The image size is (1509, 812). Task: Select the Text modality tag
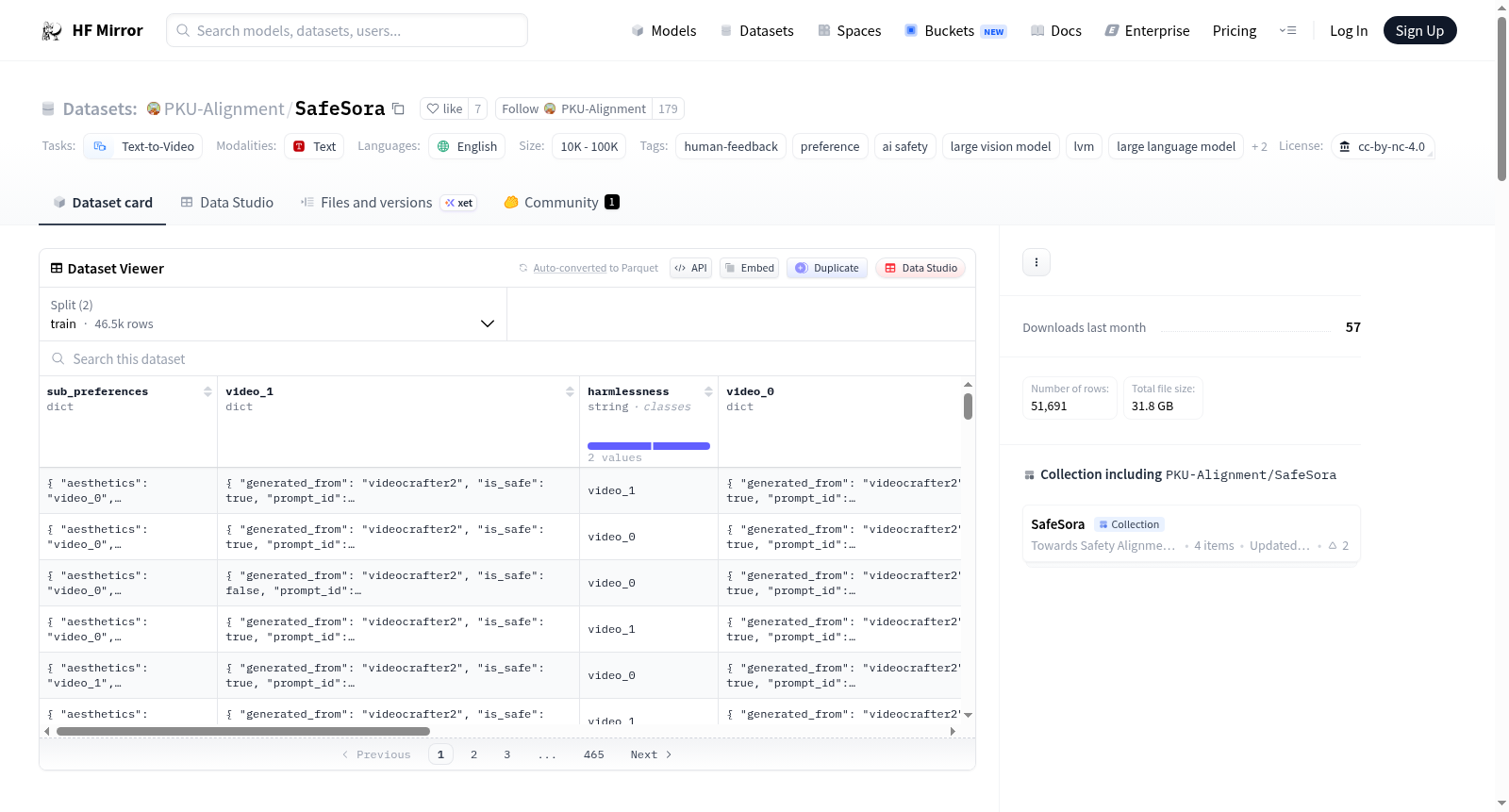click(315, 147)
